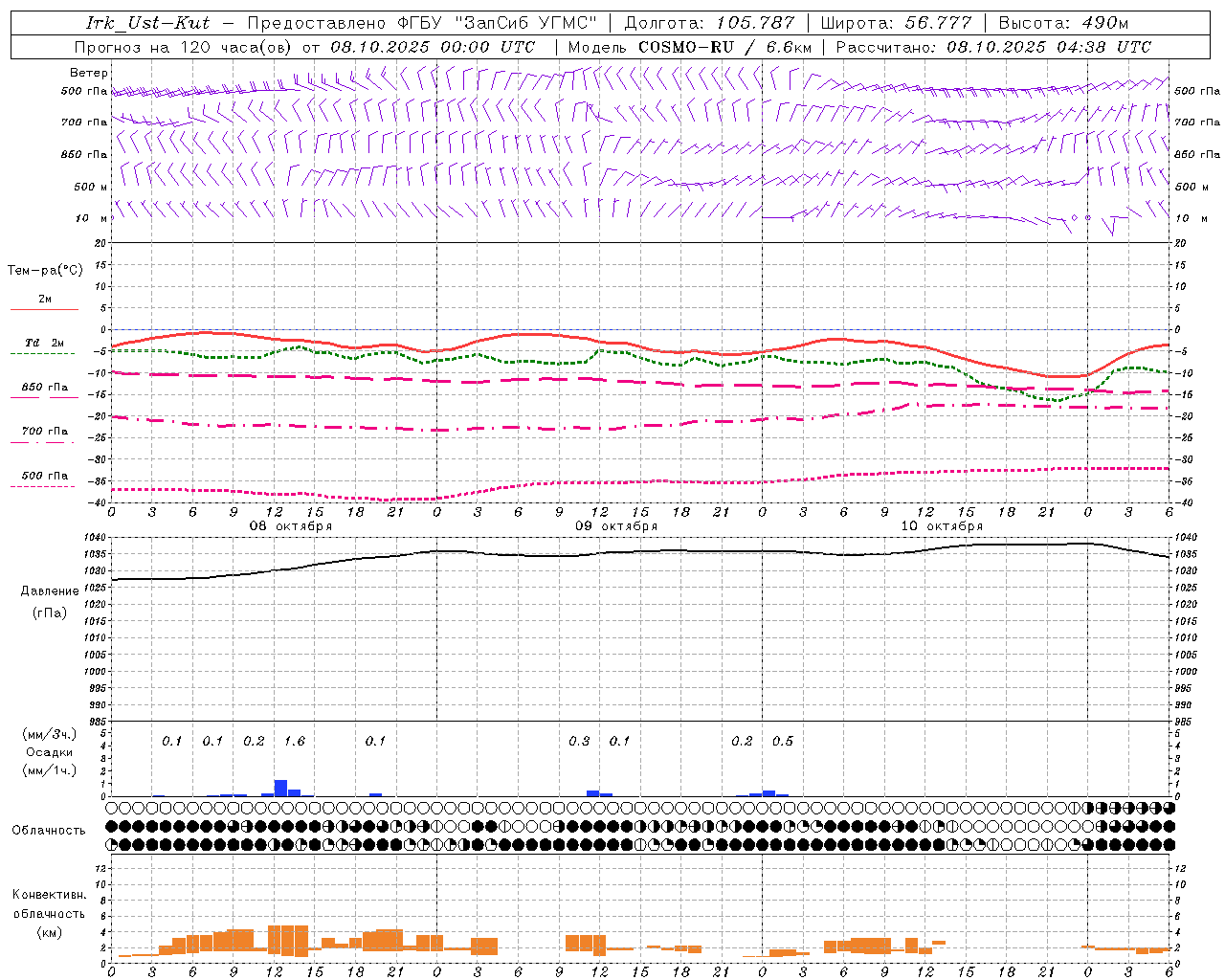1225x980 pixels.
Task: Click the 'Осадки' precipitation label
Action: [x=49, y=753]
